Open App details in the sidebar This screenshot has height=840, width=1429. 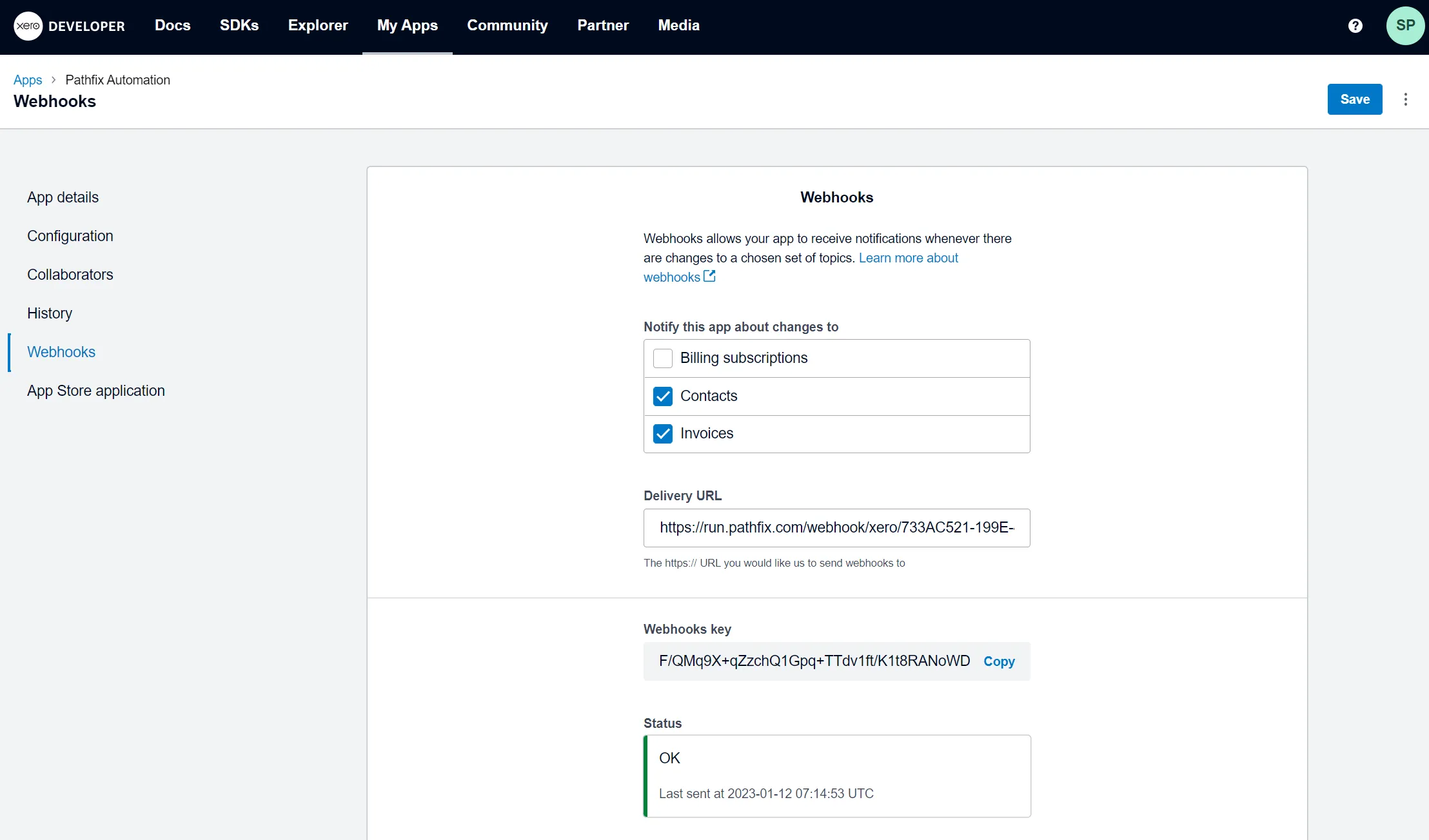pos(63,197)
